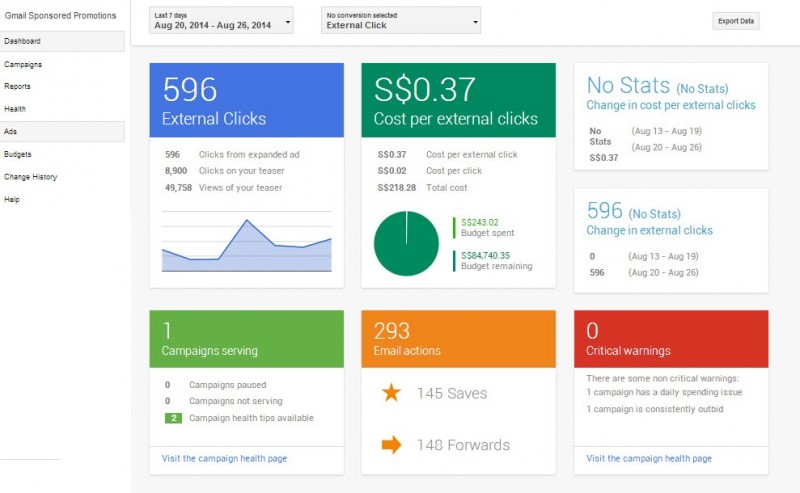Click the '(Aug 13 - Aug 19)' row in cost change card
The width and height of the screenshot is (800, 493).
click(666, 131)
